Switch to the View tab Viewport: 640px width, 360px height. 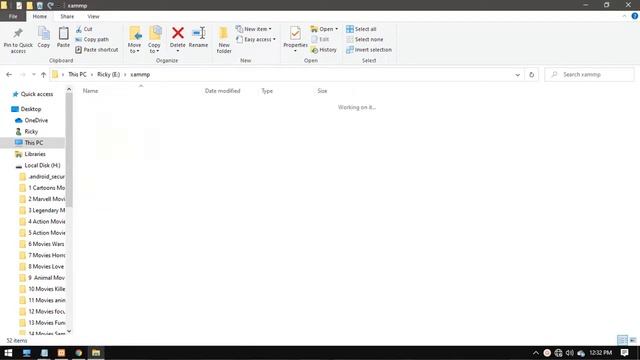click(93, 16)
